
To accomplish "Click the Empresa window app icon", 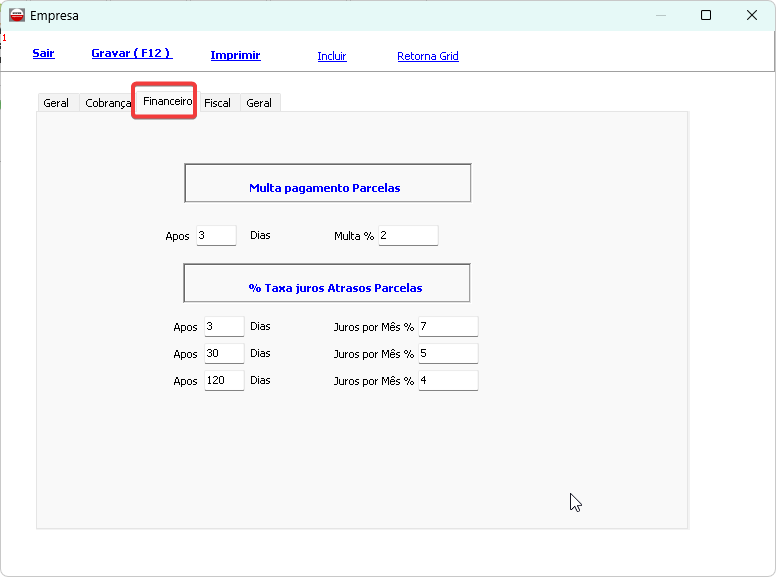I will click(x=17, y=15).
